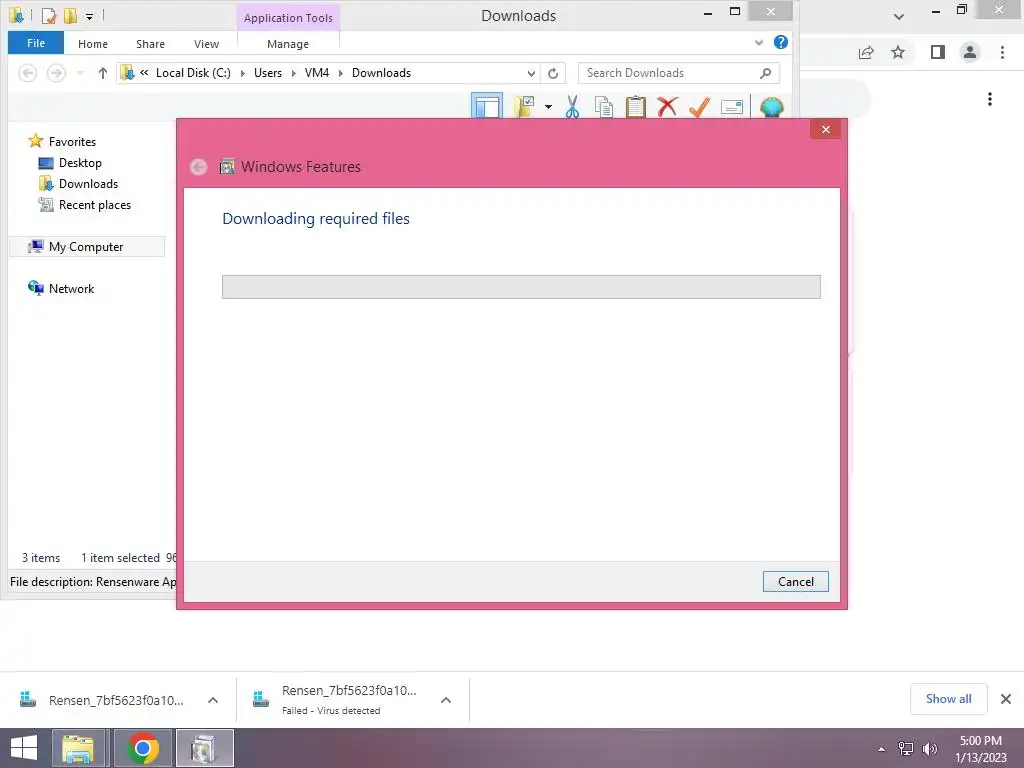Image resolution: width=1024 pixels, height=768 pixels.
Task: Open address bar history dropdown
Action: 531,73
